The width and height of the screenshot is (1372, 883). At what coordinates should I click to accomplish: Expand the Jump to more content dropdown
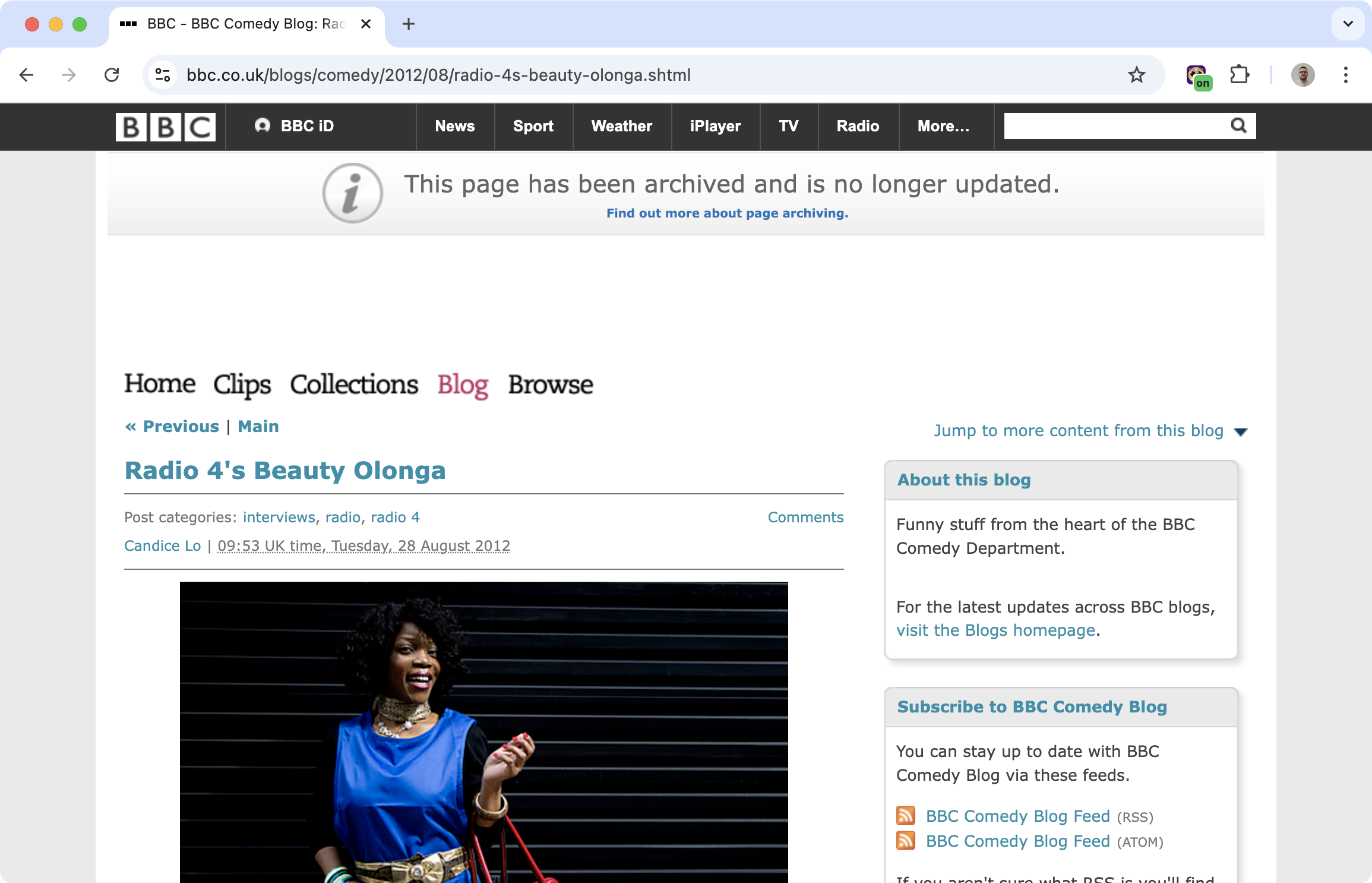tap(1243, 432)
